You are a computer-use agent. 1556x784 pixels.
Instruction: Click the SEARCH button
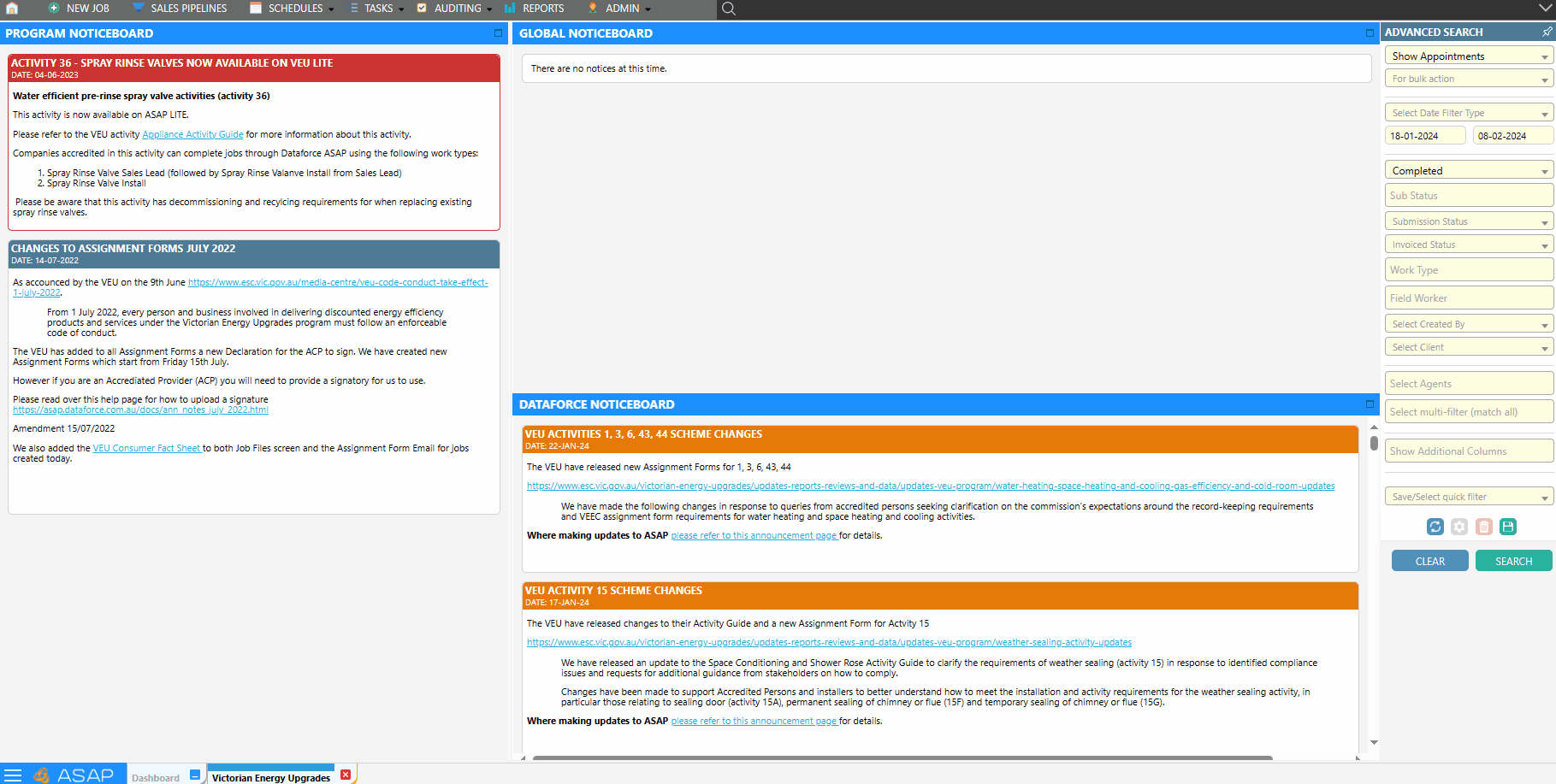click(x=1513, y=560)
